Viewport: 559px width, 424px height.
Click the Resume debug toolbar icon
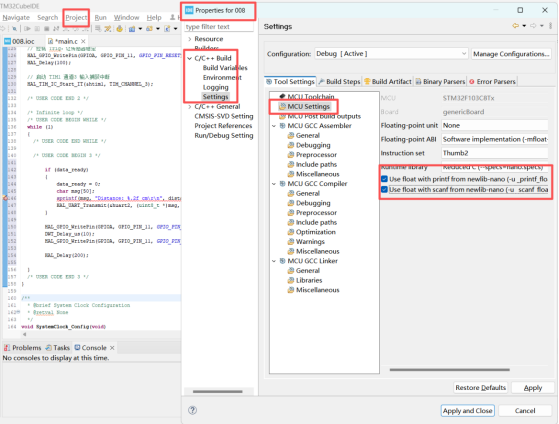coord(27,29)
